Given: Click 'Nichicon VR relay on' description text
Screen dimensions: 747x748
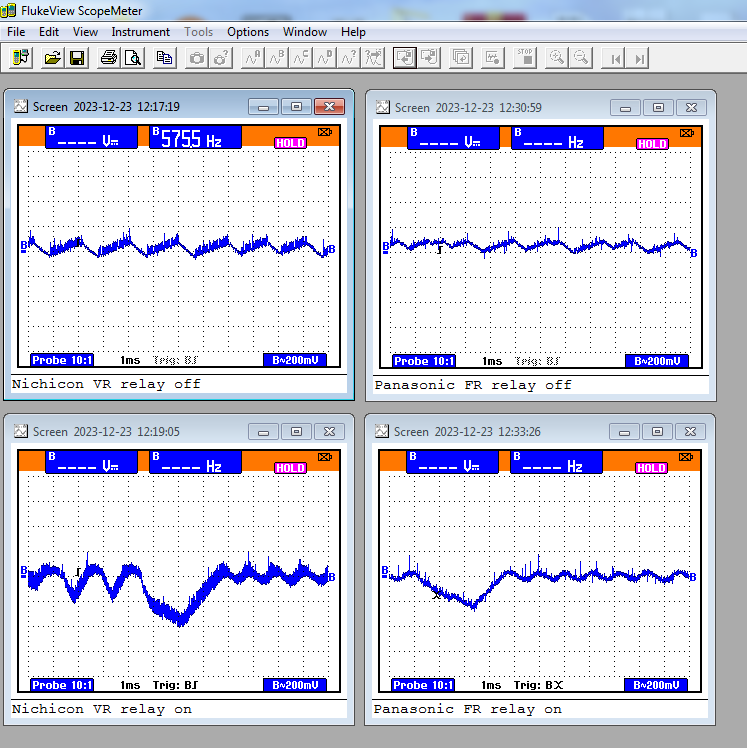Looking at the screenshot, I should pyautogui.click(x=102, y=709).
